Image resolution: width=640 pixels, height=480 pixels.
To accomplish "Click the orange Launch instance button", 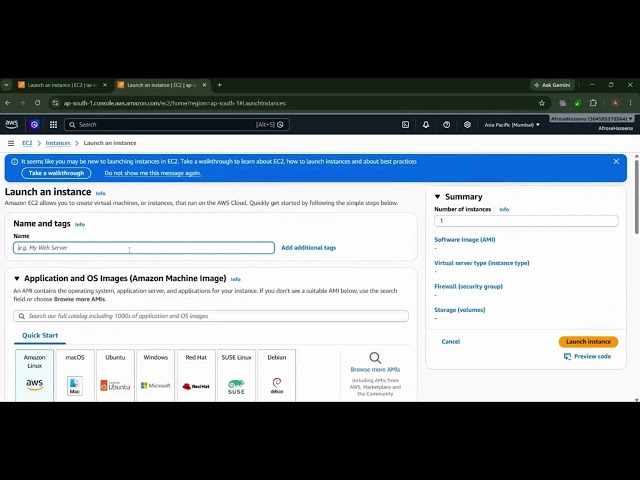I will (x=588, y=342).
